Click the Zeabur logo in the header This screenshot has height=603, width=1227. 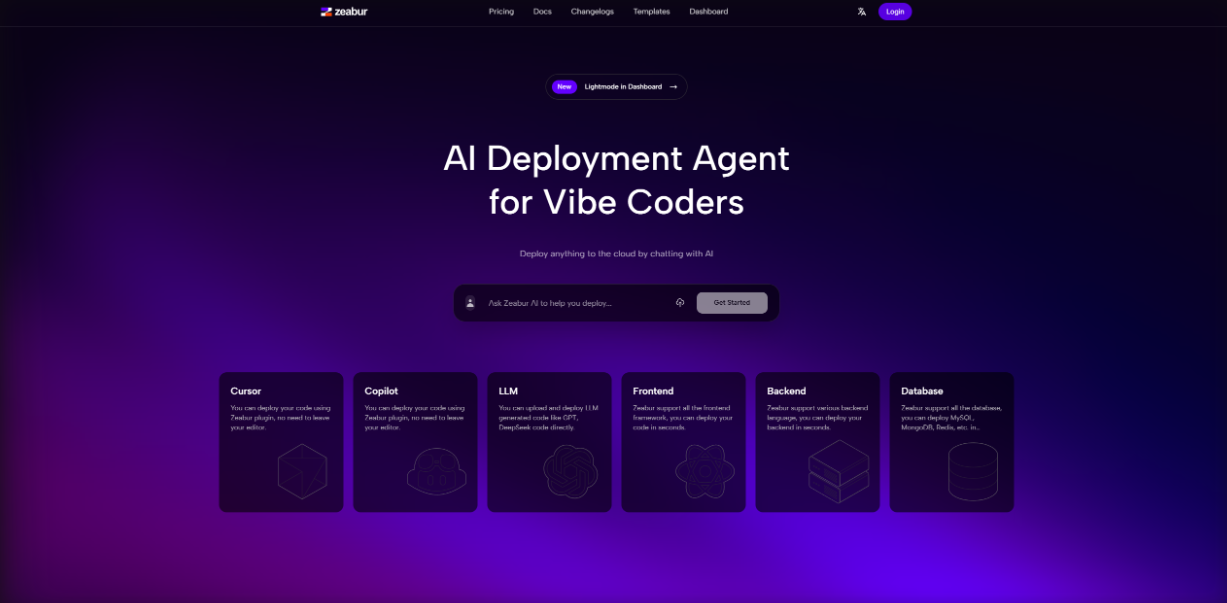click(x=344, y=12)
